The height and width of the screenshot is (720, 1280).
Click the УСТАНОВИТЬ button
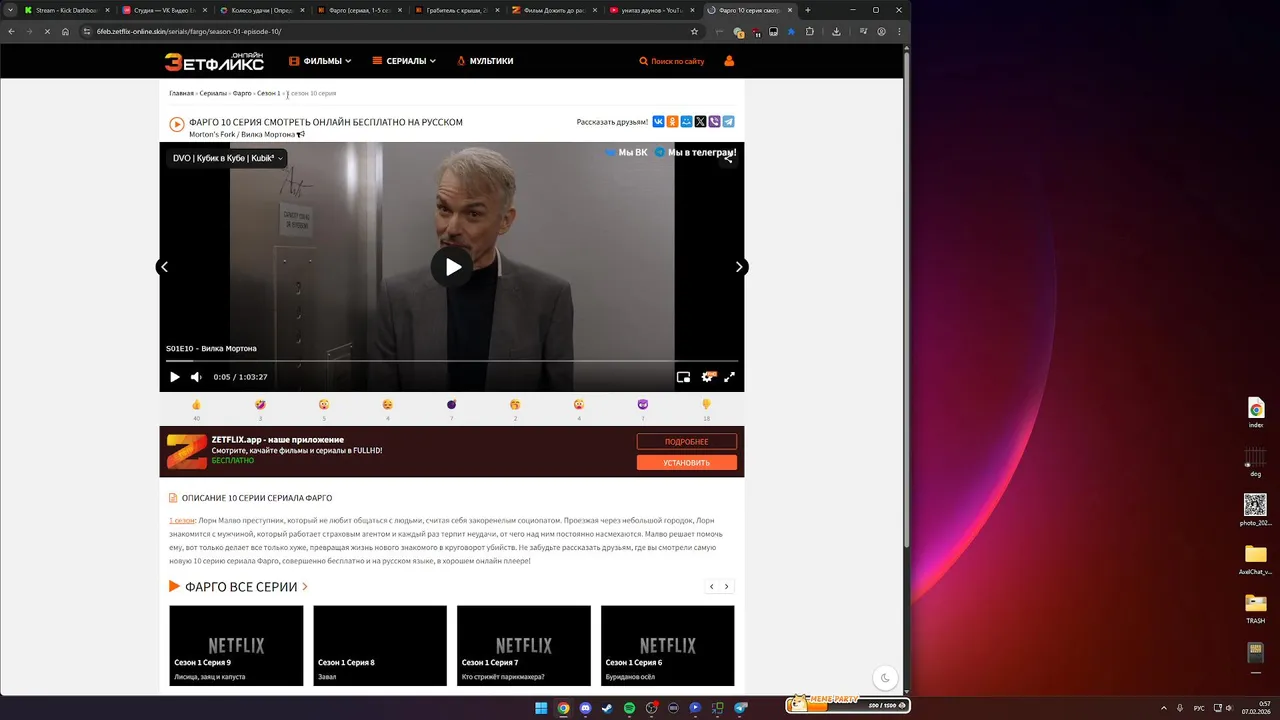click(x=687, y=463)
